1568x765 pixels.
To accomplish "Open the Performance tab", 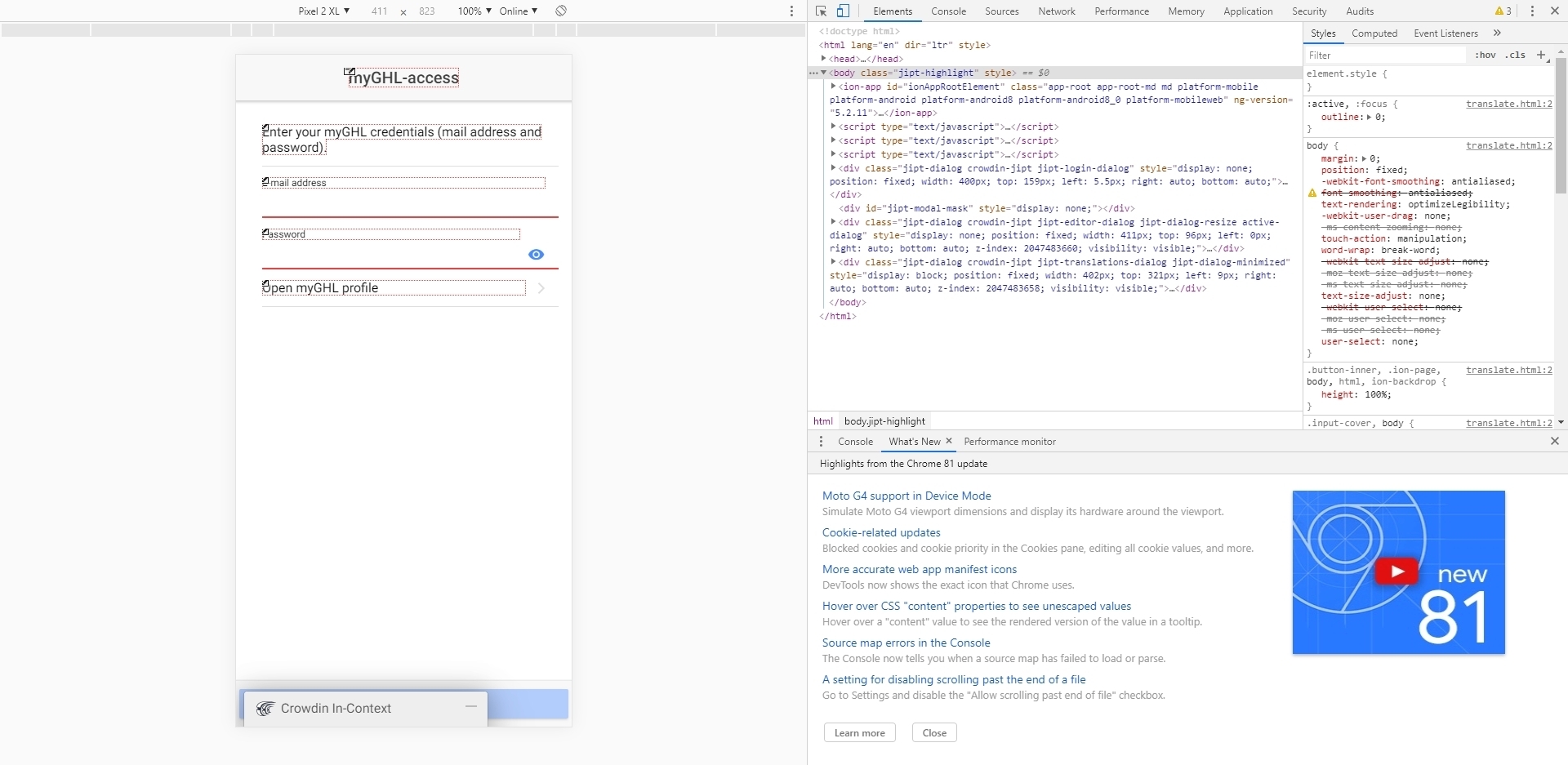I will (x=1121, y=11).
